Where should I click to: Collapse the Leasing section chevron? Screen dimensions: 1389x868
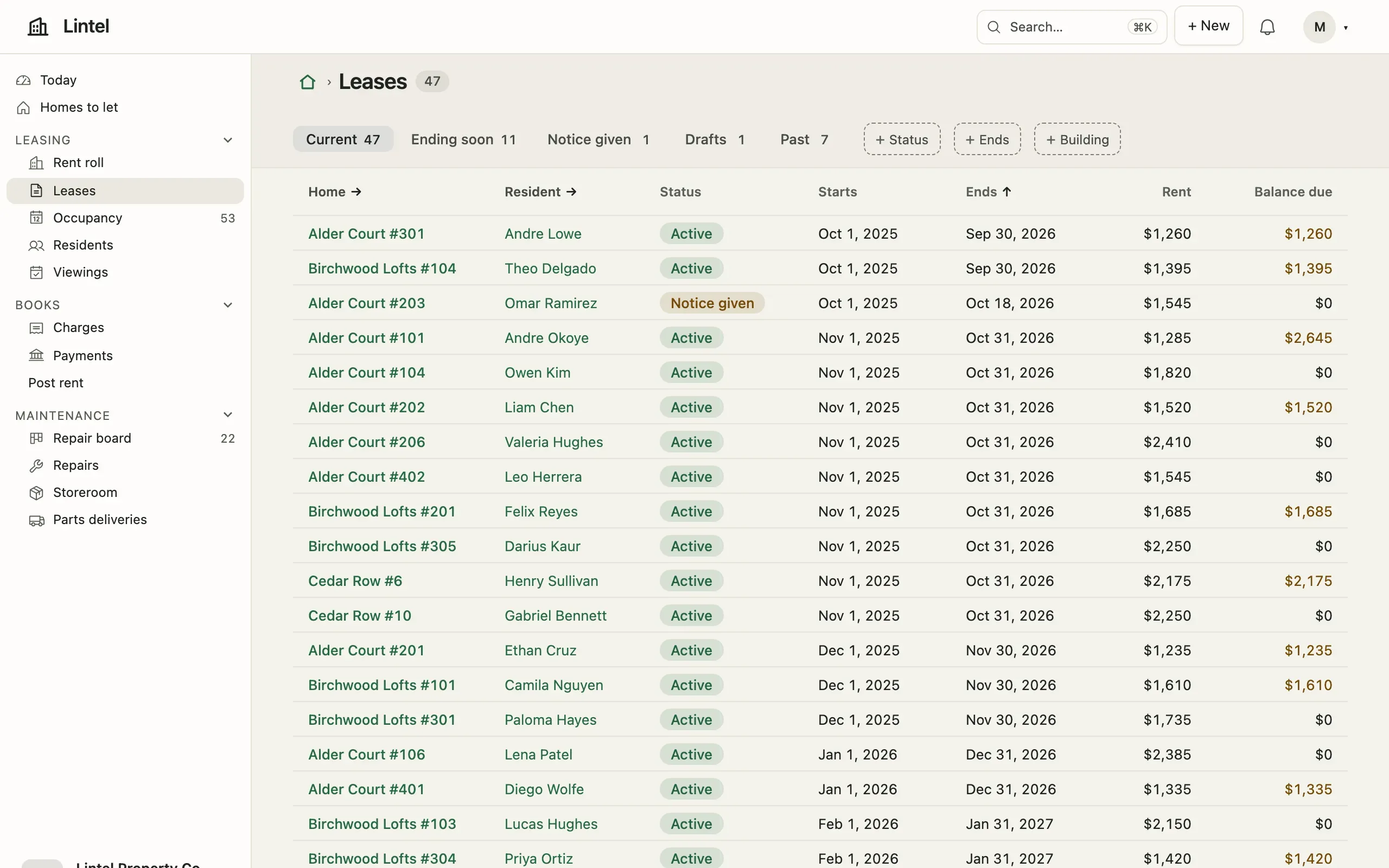tap(228, 140)
